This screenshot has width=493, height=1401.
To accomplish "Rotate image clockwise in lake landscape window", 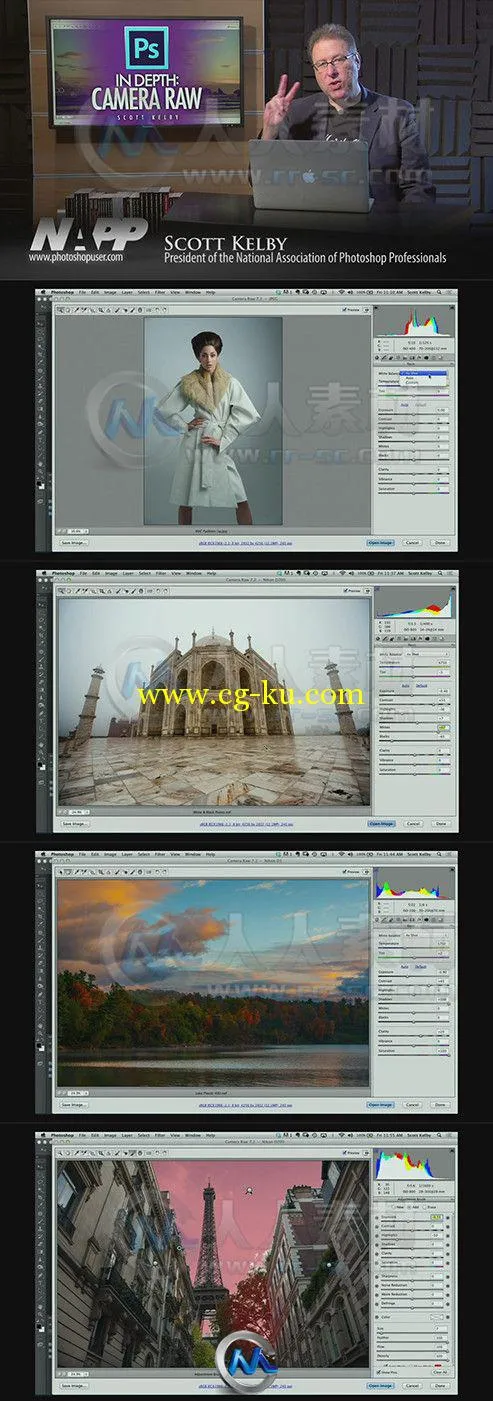I will pos(164,872).
